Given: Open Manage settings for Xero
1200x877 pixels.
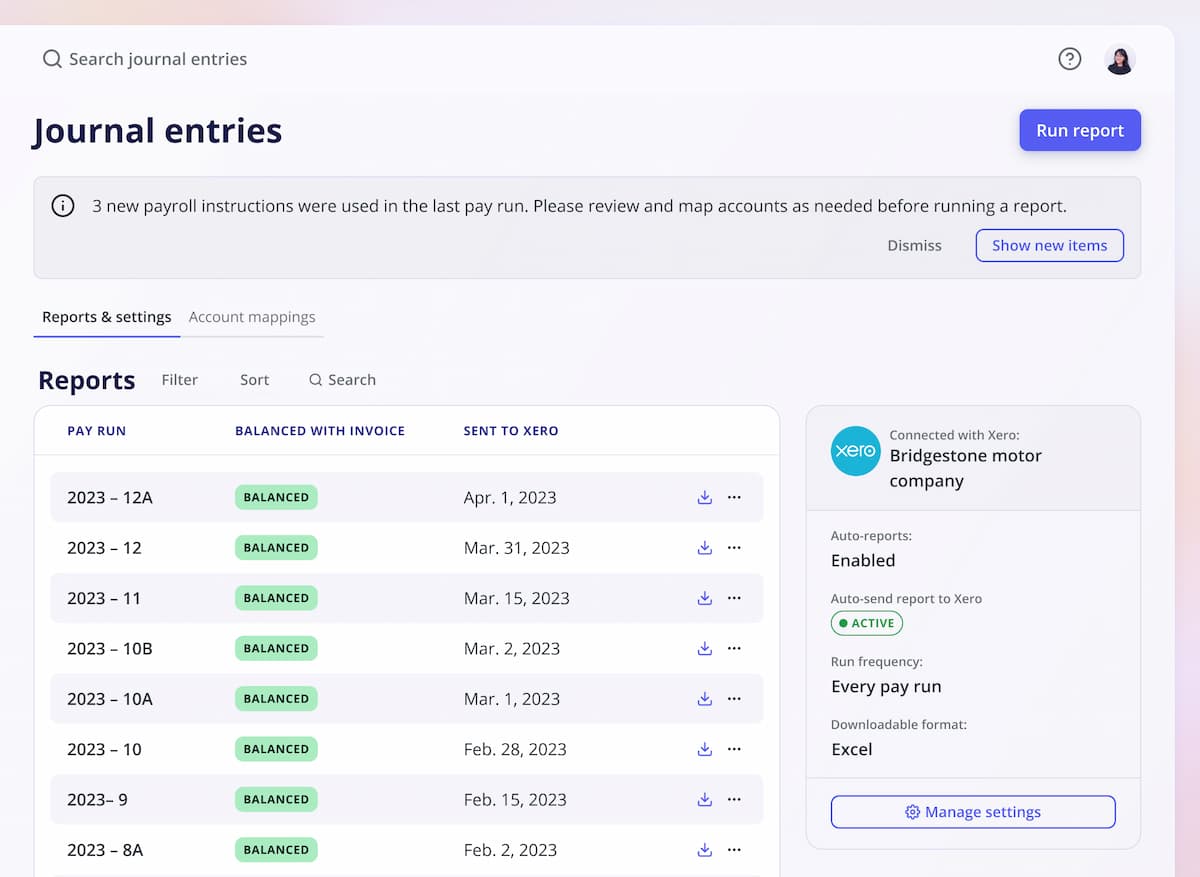Looking at the screenshot, I should click(x=972, y=812).
